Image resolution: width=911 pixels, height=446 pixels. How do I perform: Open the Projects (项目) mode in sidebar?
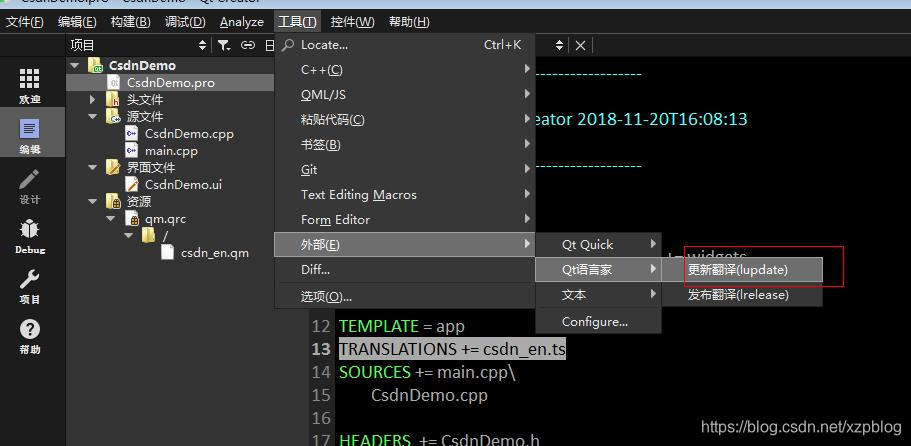tap(30, 286)
